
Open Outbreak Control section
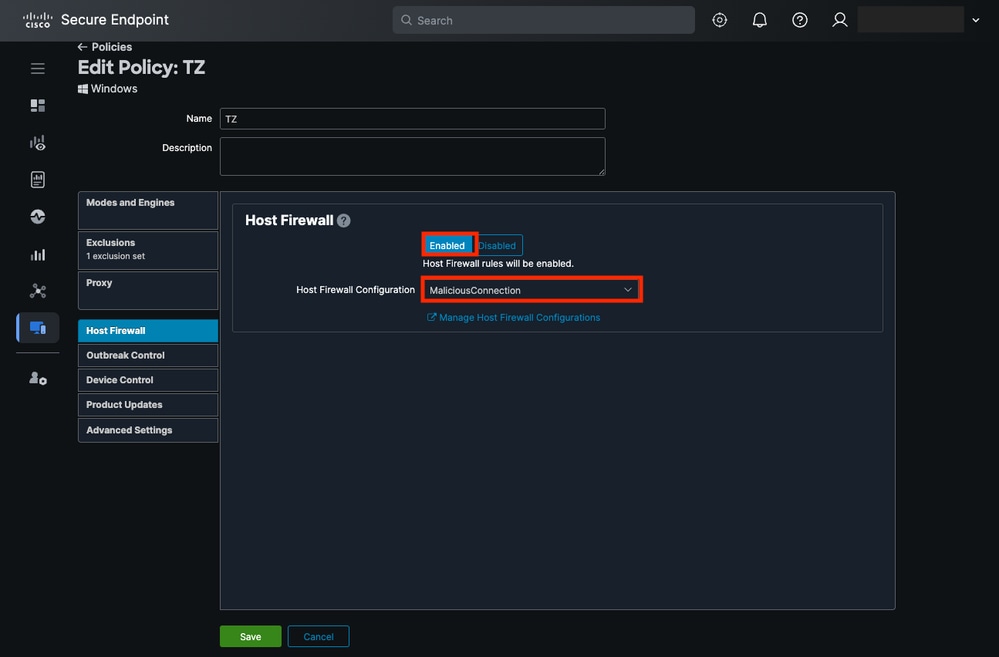[x=148, y=356]
